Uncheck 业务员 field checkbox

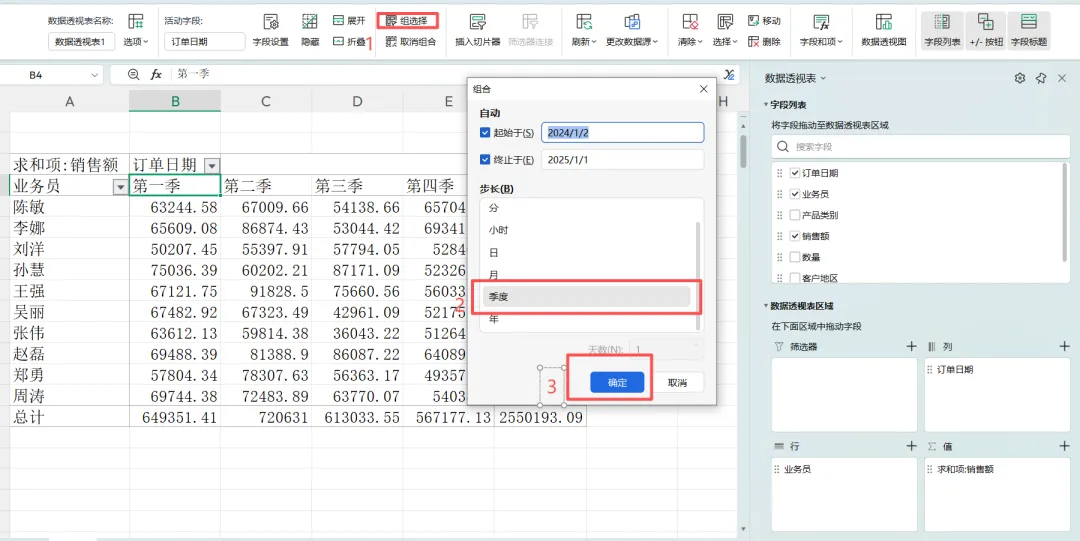(x=795, y=194)
